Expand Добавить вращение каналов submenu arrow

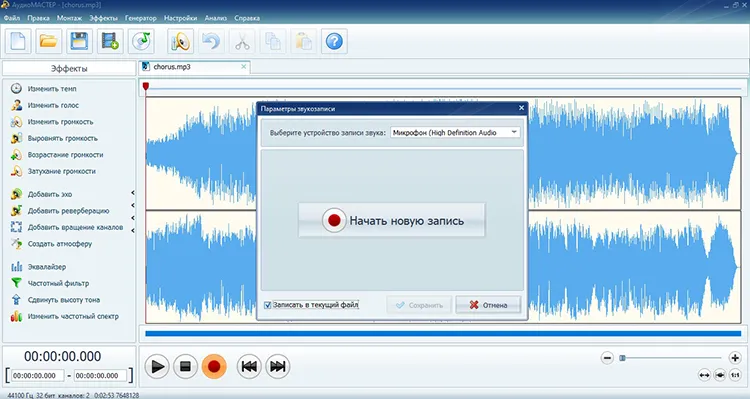point(132,218)
